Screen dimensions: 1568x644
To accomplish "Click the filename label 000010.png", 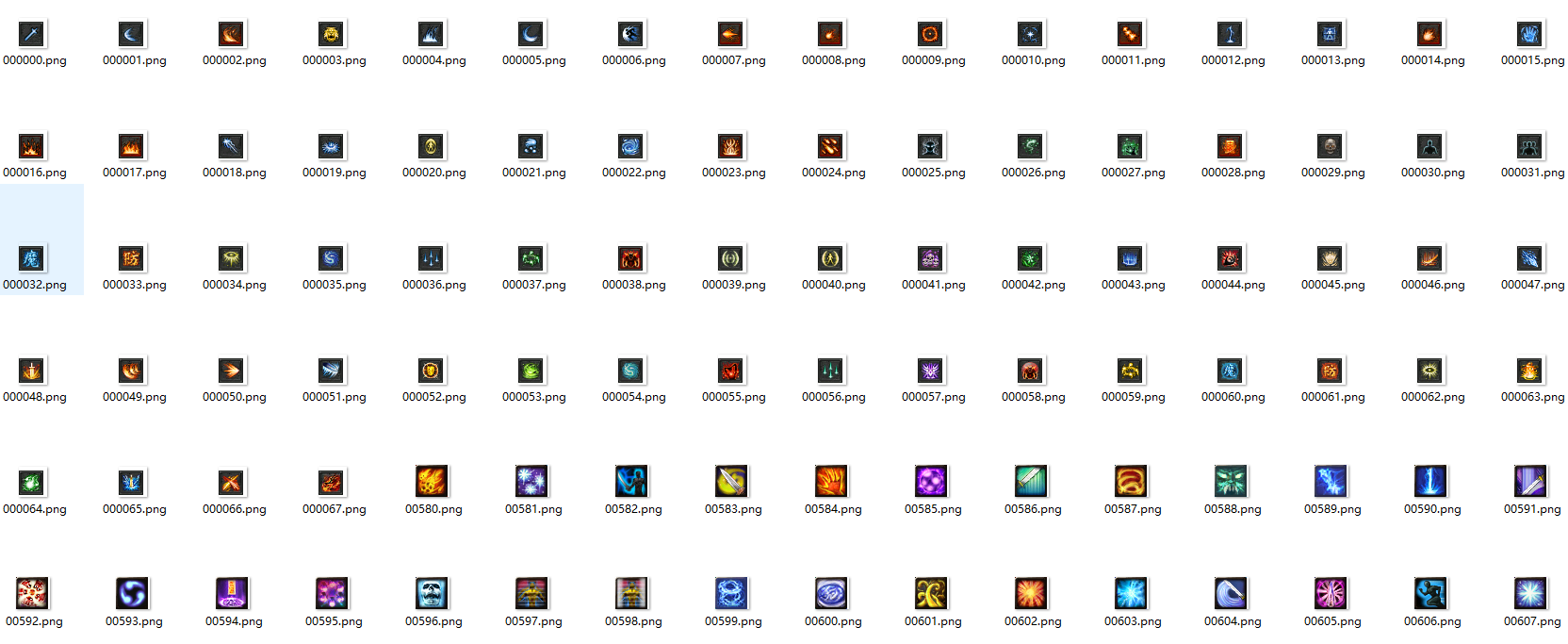I will tap(1033, 60).
